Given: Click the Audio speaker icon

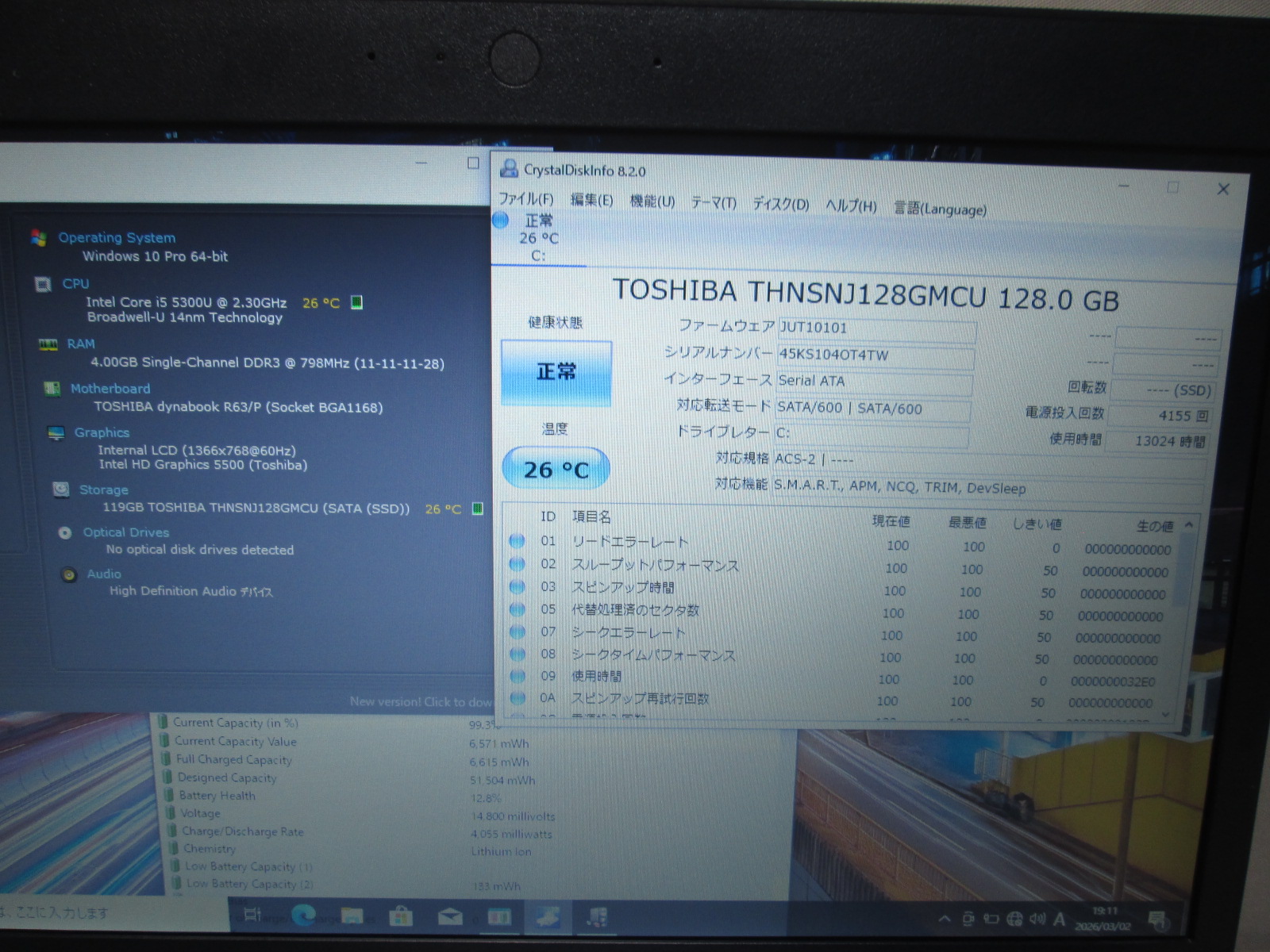Looking at the screenshot, I should [x=70, y=574].
